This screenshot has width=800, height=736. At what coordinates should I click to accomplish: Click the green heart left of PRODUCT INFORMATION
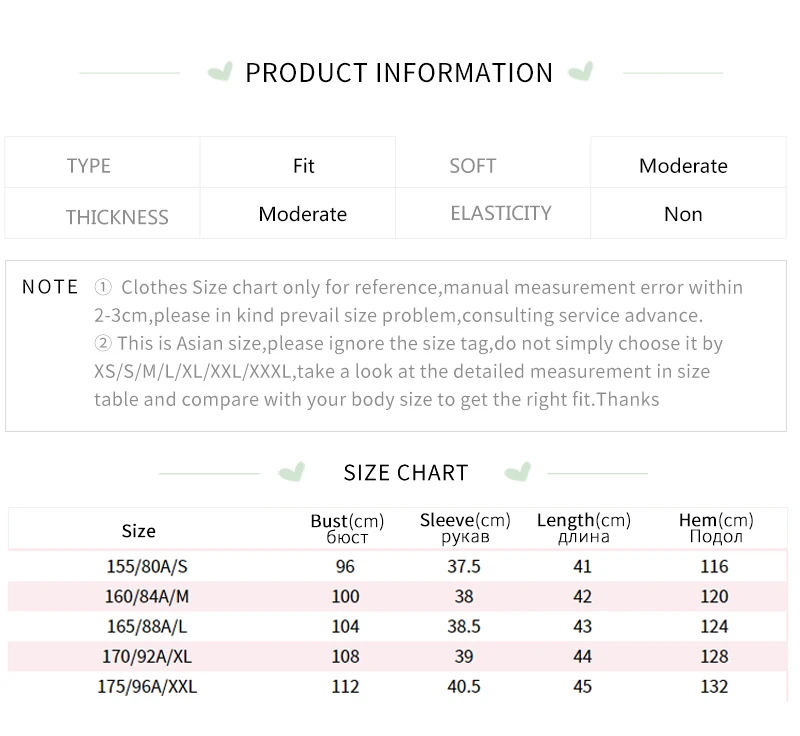220,71
